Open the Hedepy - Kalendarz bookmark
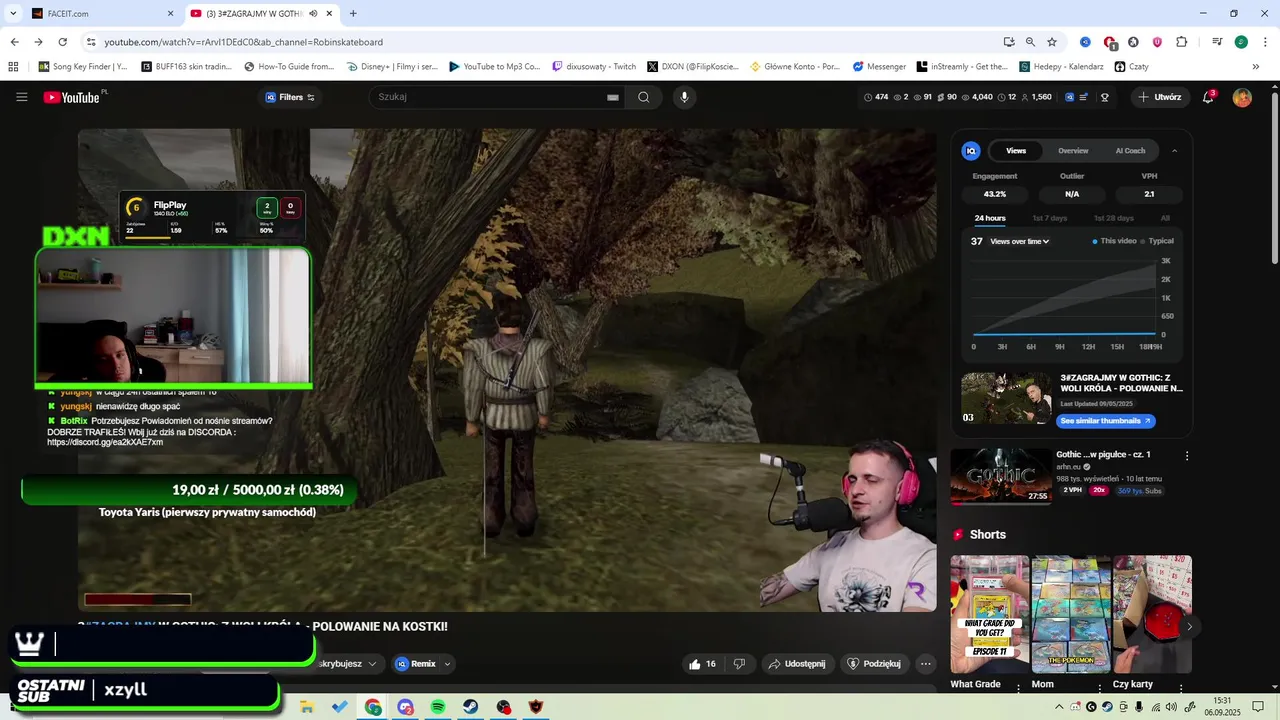 [1061, 67]
